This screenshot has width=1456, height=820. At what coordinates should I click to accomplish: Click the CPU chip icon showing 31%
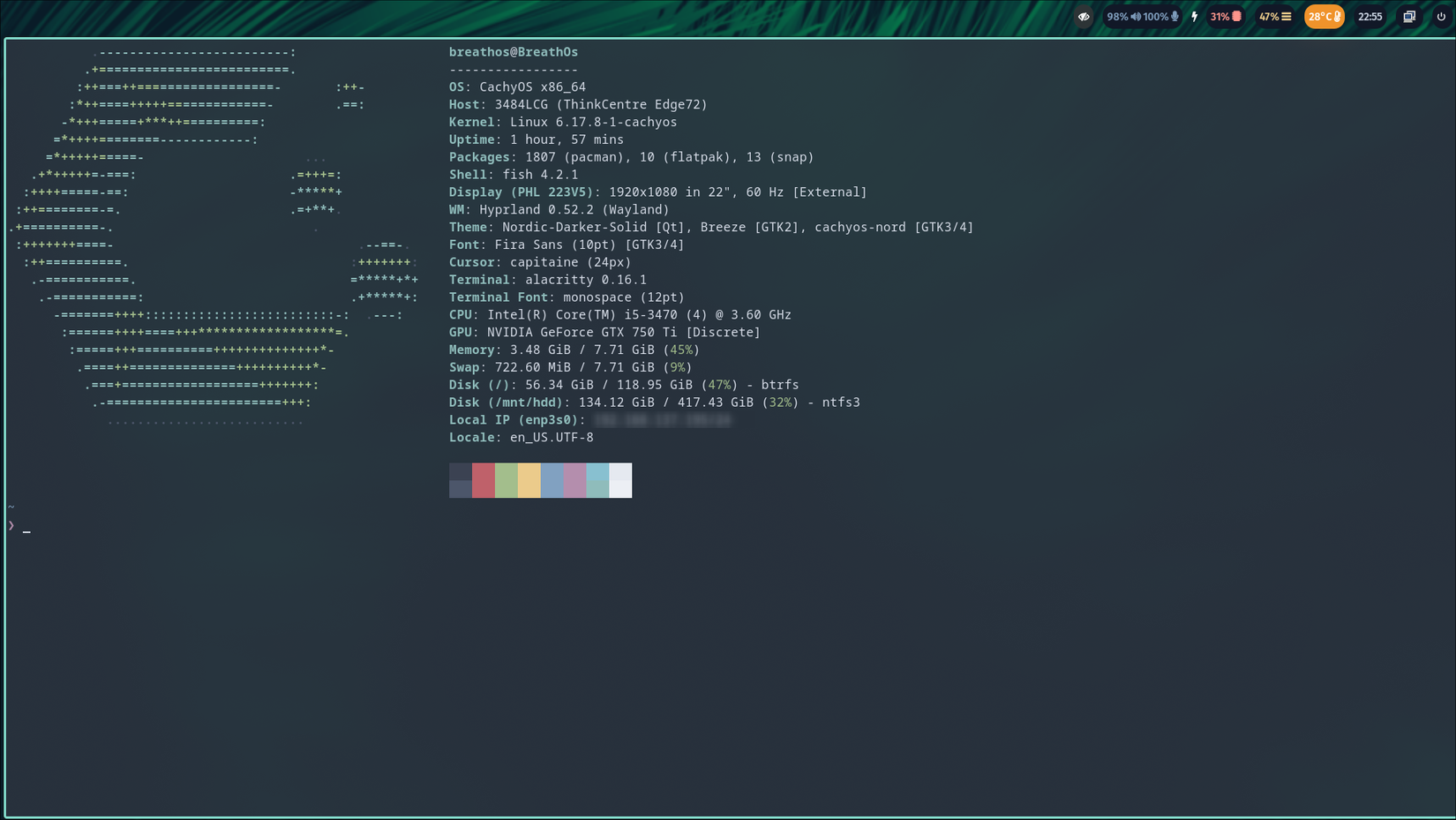pos(1238,16)
